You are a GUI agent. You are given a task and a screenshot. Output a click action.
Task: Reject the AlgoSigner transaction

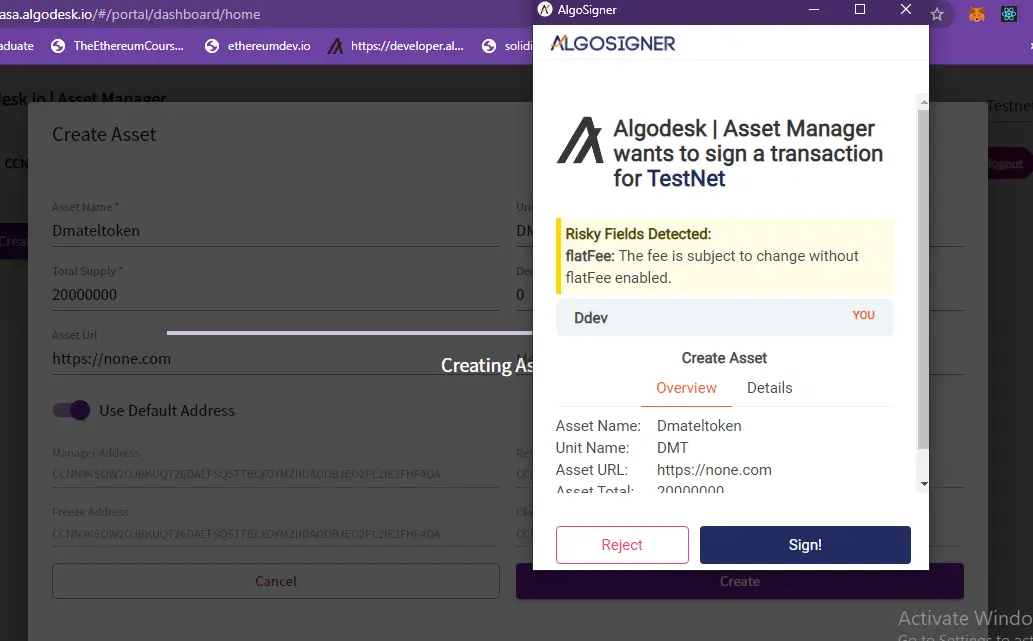pyautogui.click(x=622, y=545)
